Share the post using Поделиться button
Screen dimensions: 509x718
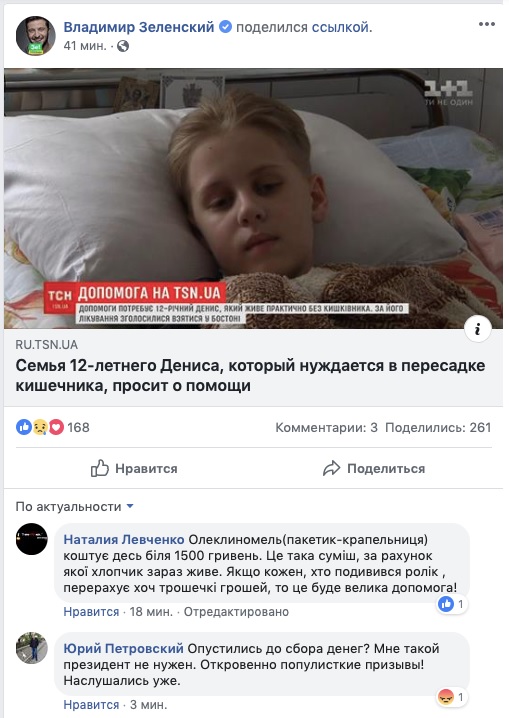tap(374, 468)
